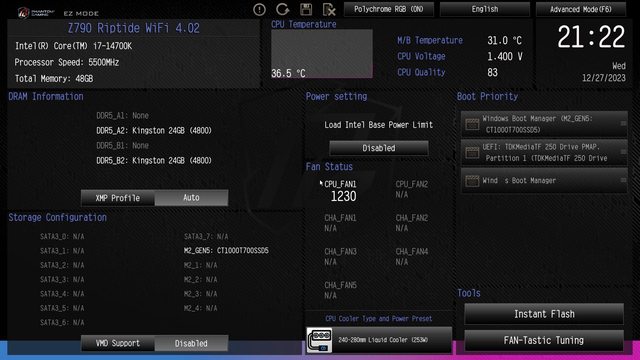This screenshot has height=360, width=640.
Task: Click the TDKMedia UEFI drive icon
Action: pyautogui.click(x=472, y=153)
